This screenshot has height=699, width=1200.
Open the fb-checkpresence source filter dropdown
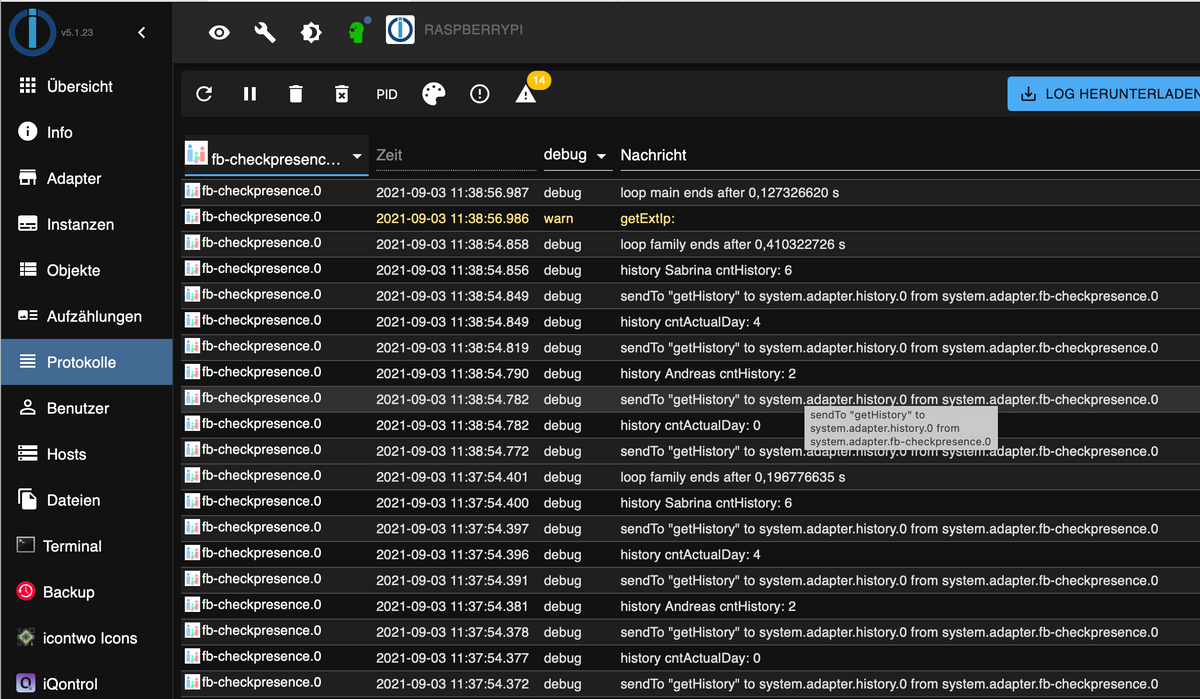pyautogui.click(x=276, y=156)
